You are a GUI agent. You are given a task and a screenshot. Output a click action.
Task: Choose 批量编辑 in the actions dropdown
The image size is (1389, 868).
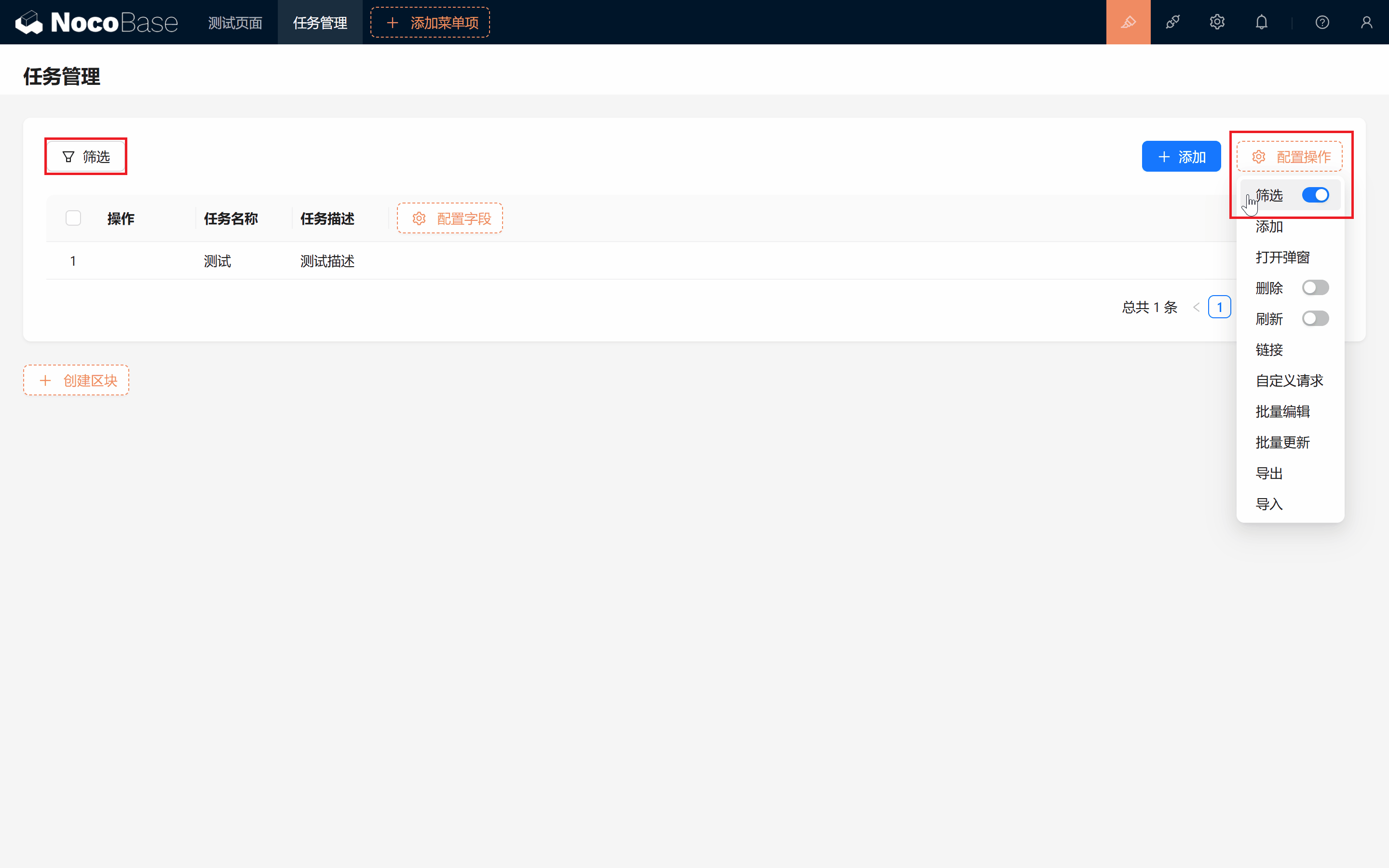[1290, 411]
